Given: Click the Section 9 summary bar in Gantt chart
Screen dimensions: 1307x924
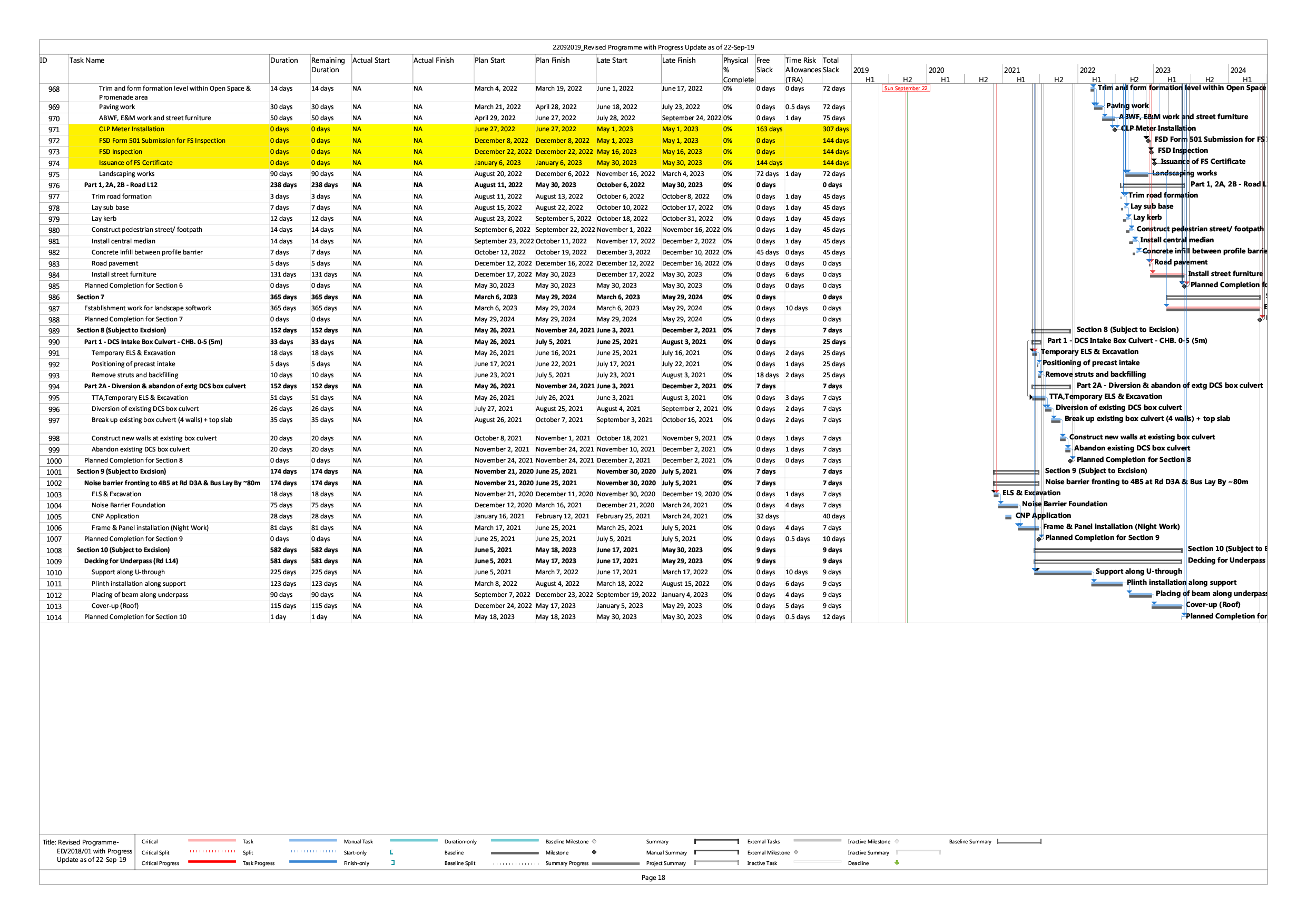Looking at the screenshot, I should coord(1016,472).
